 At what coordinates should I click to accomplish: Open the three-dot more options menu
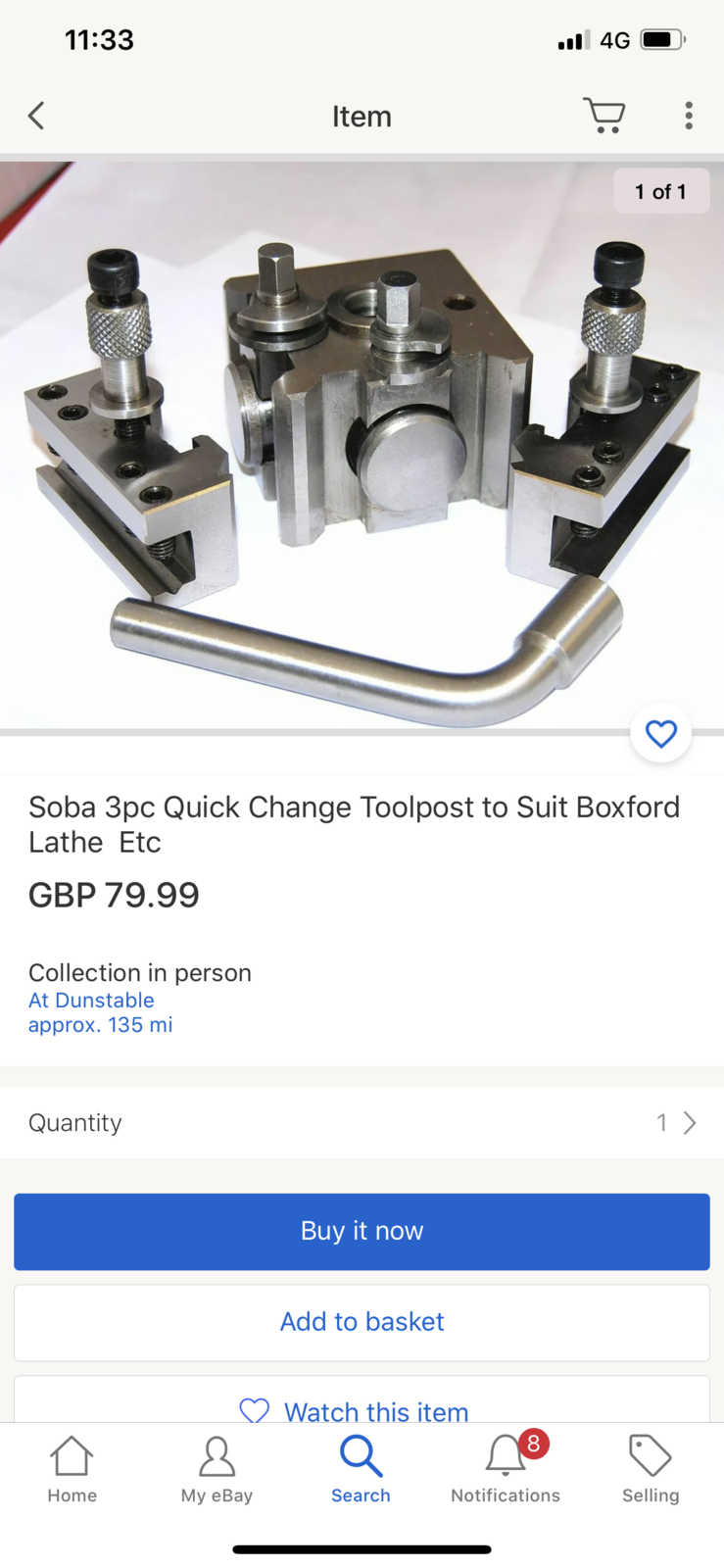[689, 116]
